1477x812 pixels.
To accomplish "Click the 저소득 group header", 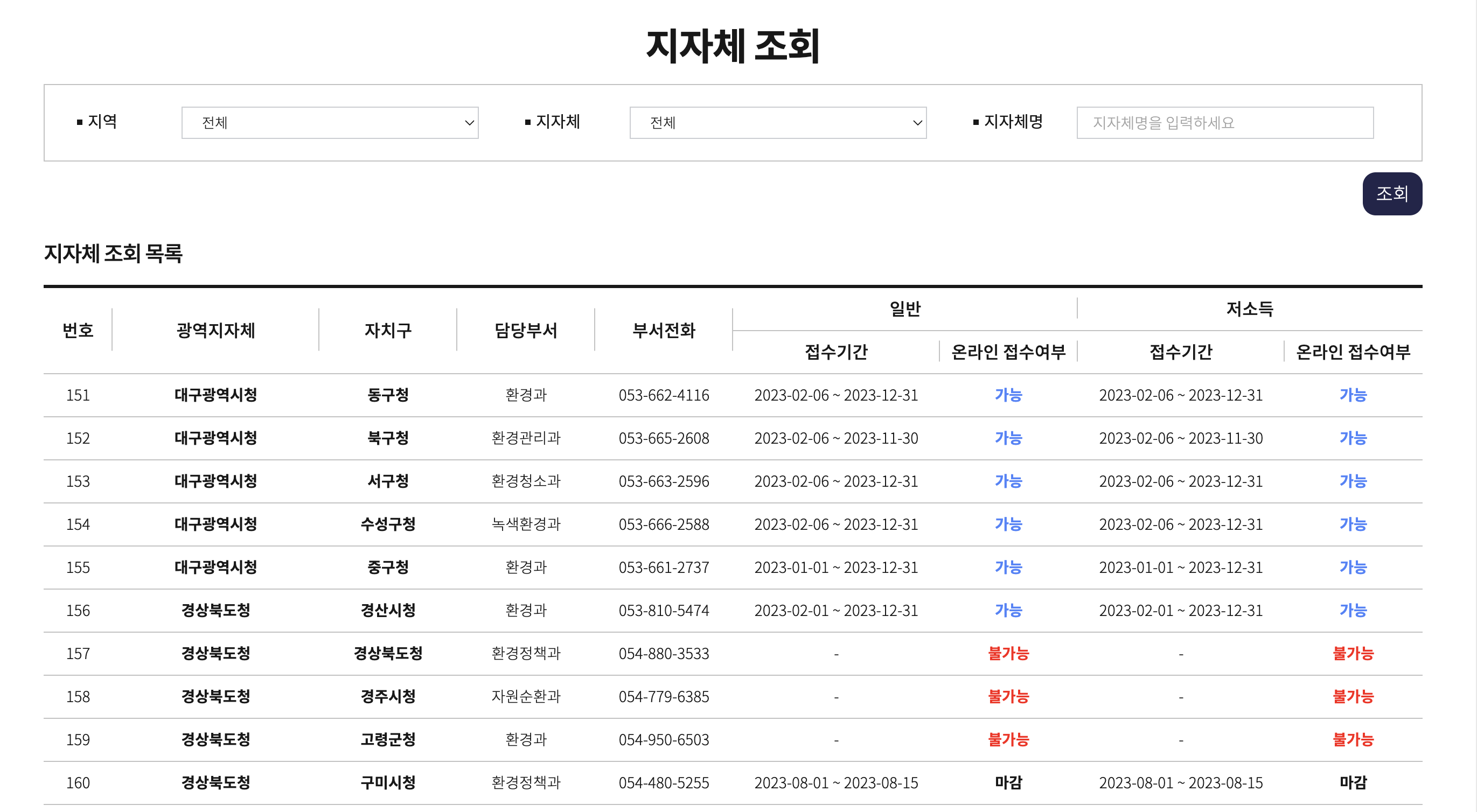I will [x=1249, y=309].
